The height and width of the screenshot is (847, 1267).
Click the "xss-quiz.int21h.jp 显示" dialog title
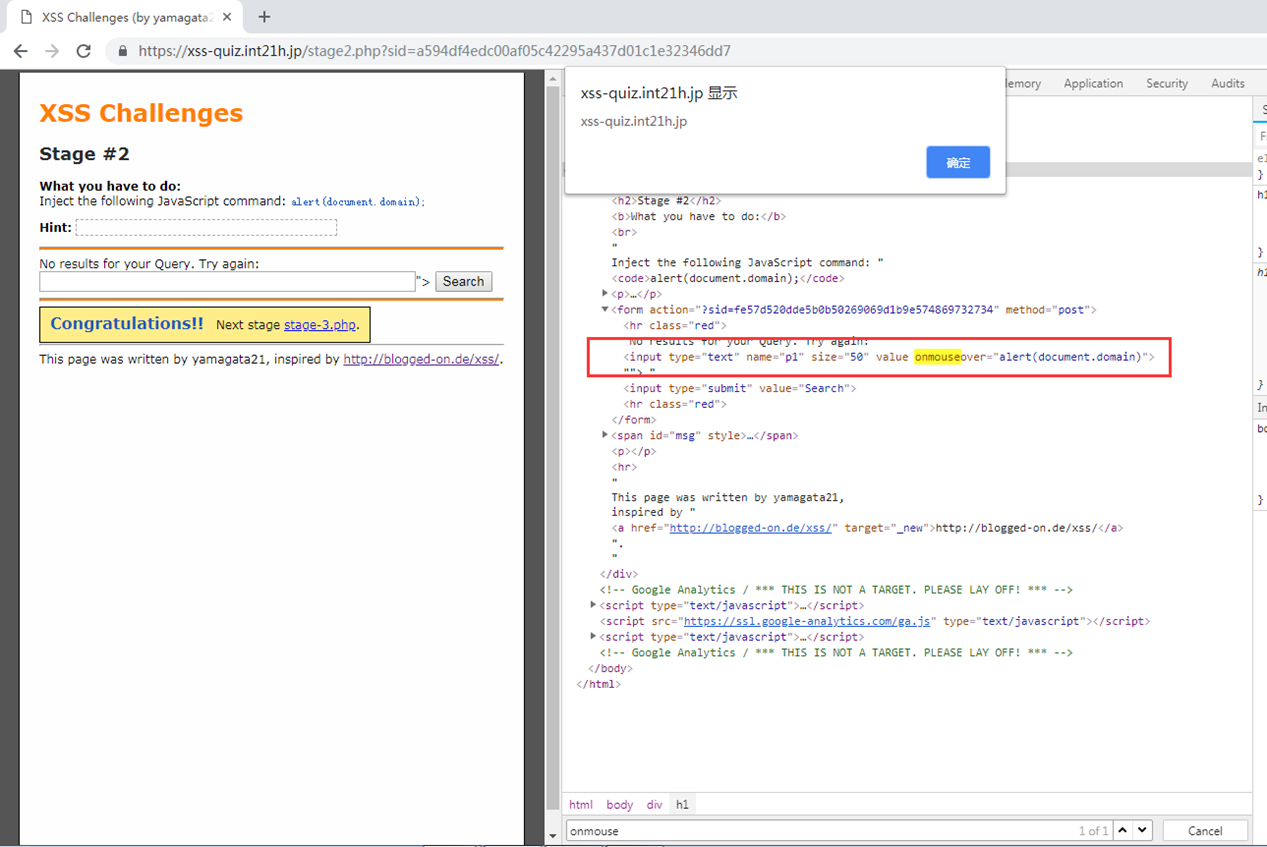(659, 93)
